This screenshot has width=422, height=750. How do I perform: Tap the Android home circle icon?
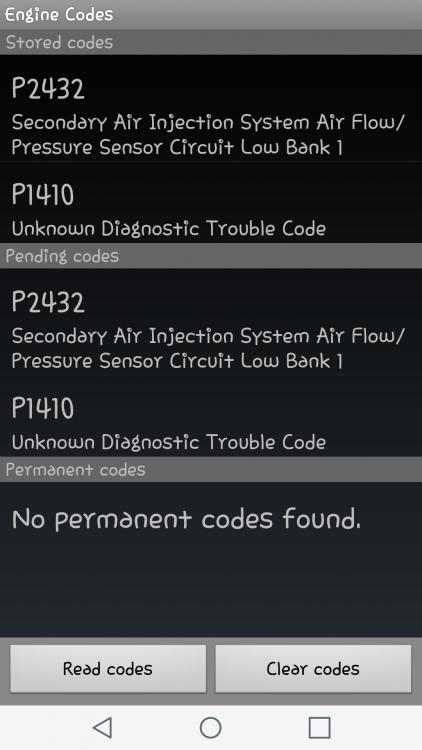pos(211,728)
